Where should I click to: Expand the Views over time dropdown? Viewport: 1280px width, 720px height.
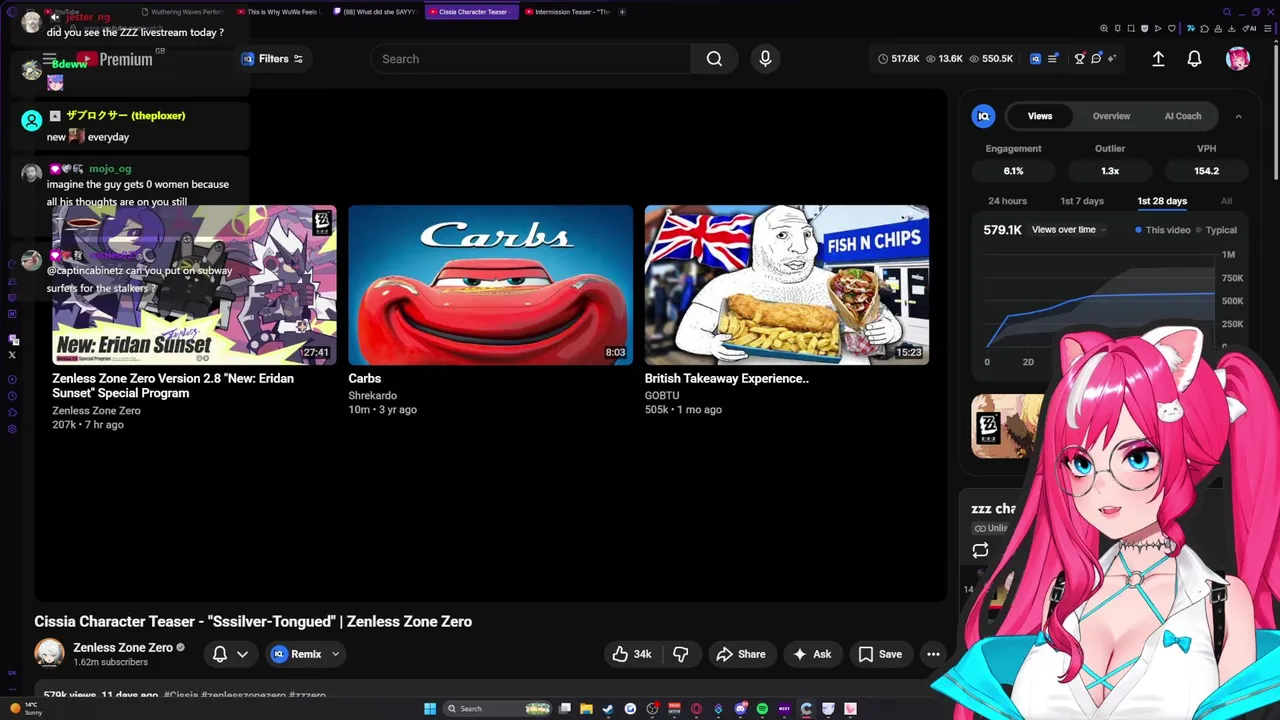1069,230
